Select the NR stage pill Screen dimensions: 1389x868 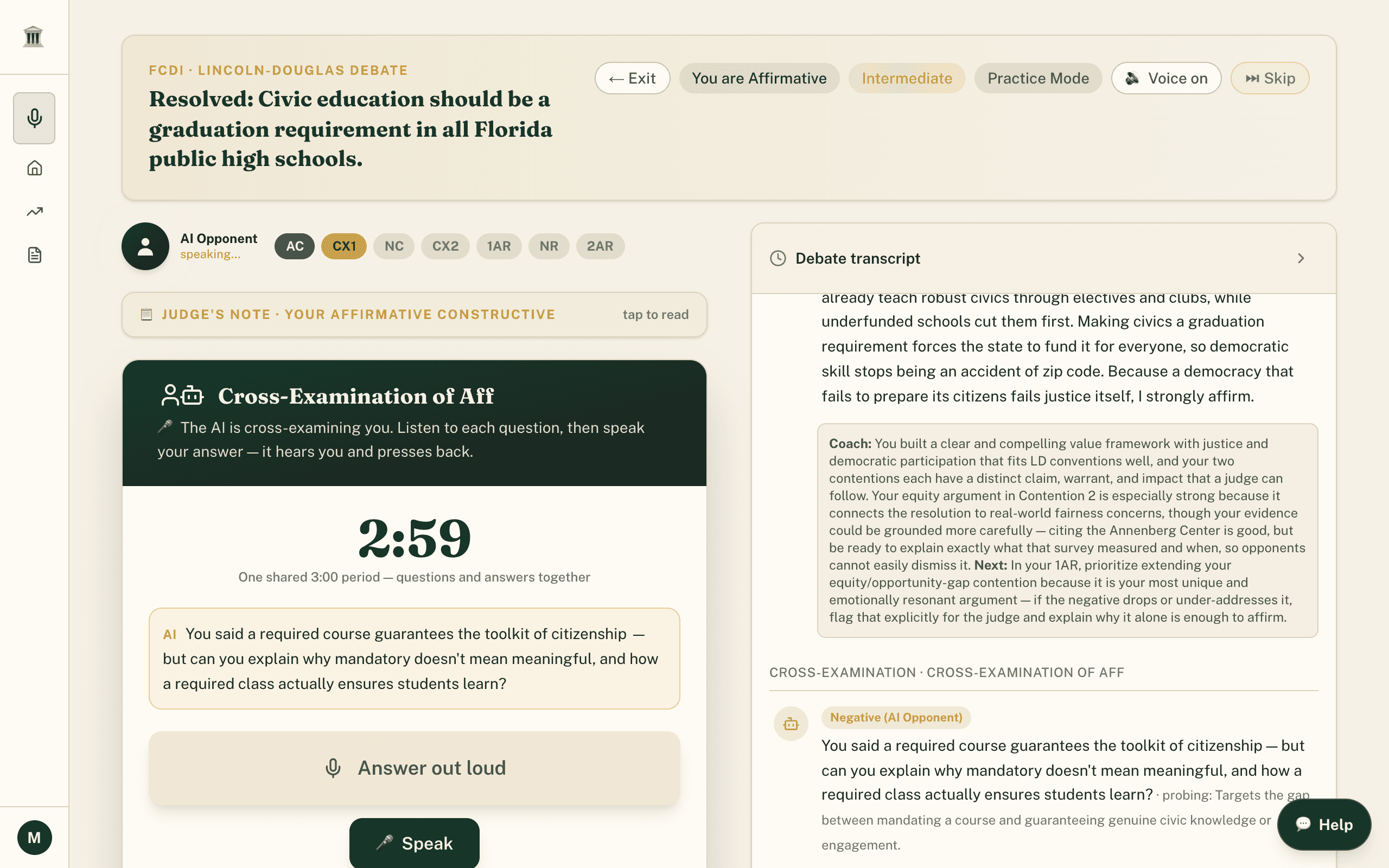[x=549, y=246]
